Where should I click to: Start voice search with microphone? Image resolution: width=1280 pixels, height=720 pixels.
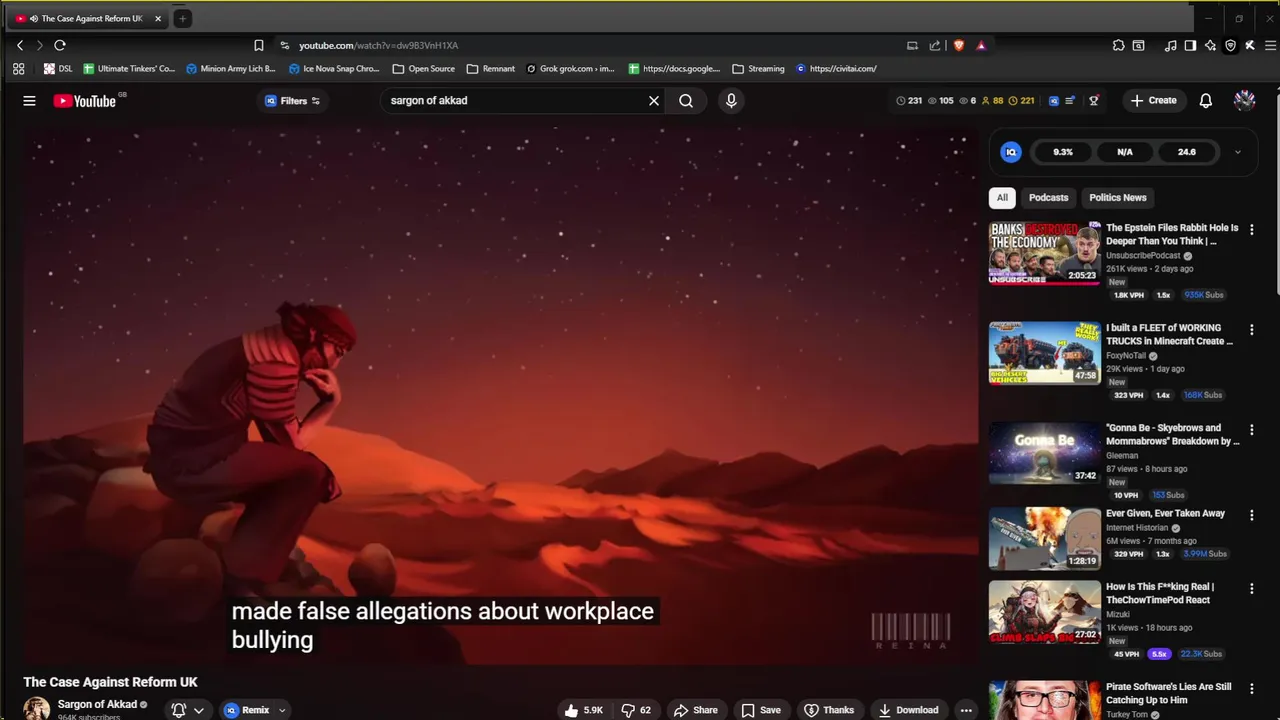(731, 100)
